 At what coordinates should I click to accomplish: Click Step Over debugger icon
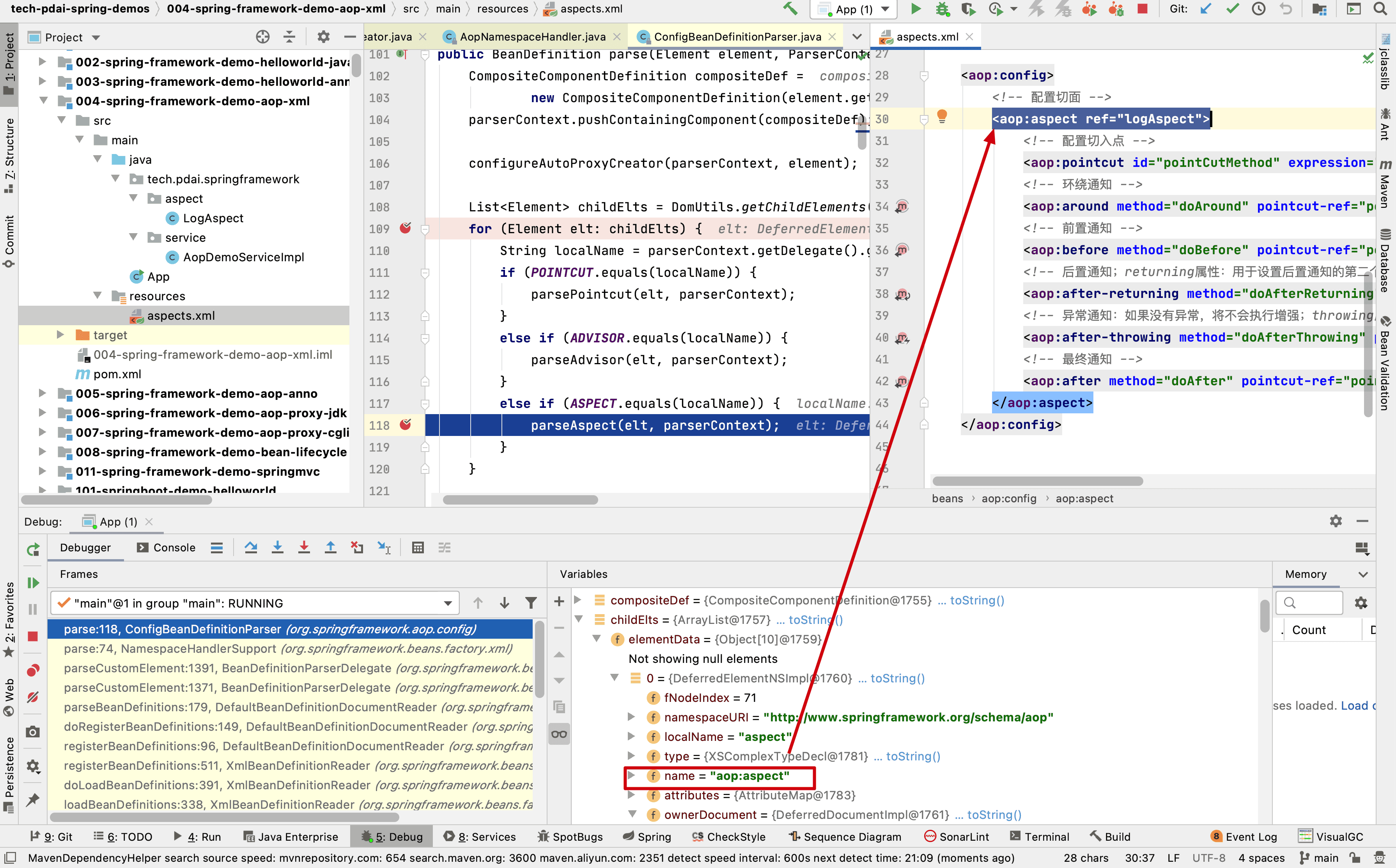251,547
